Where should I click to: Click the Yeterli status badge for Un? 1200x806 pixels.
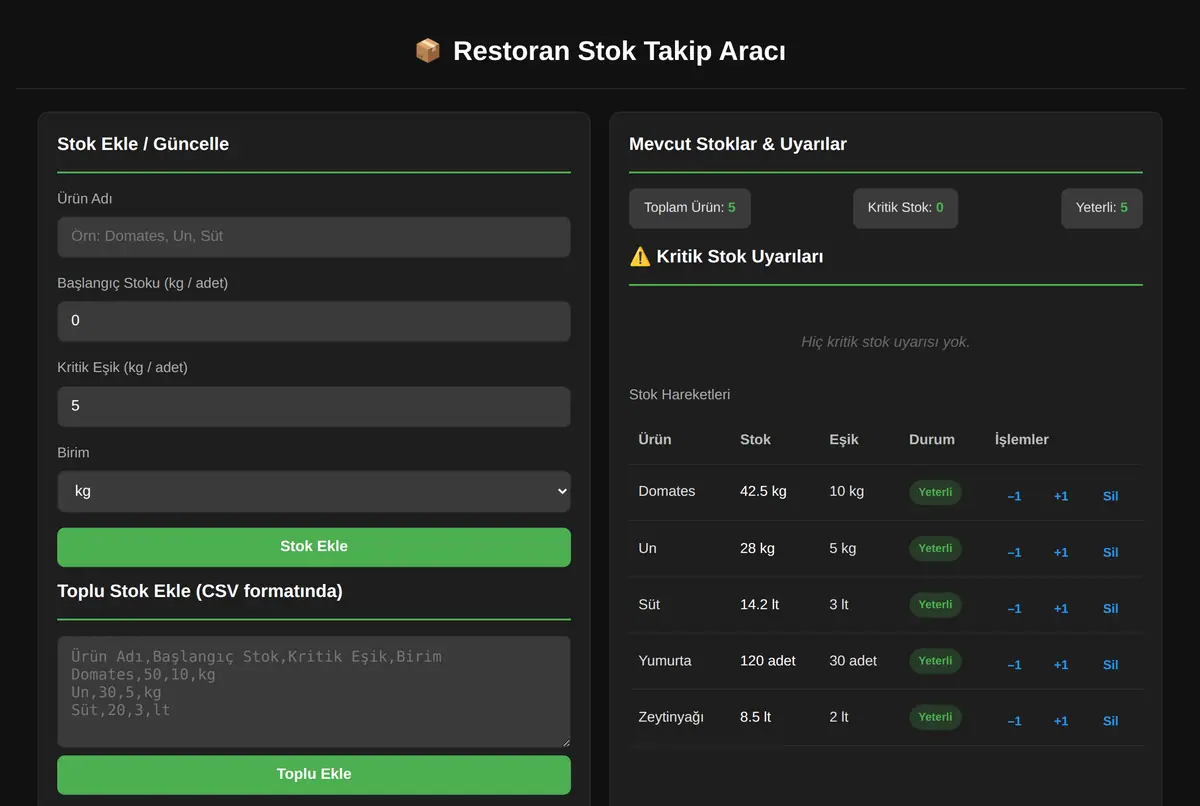(x=935, y=548)
